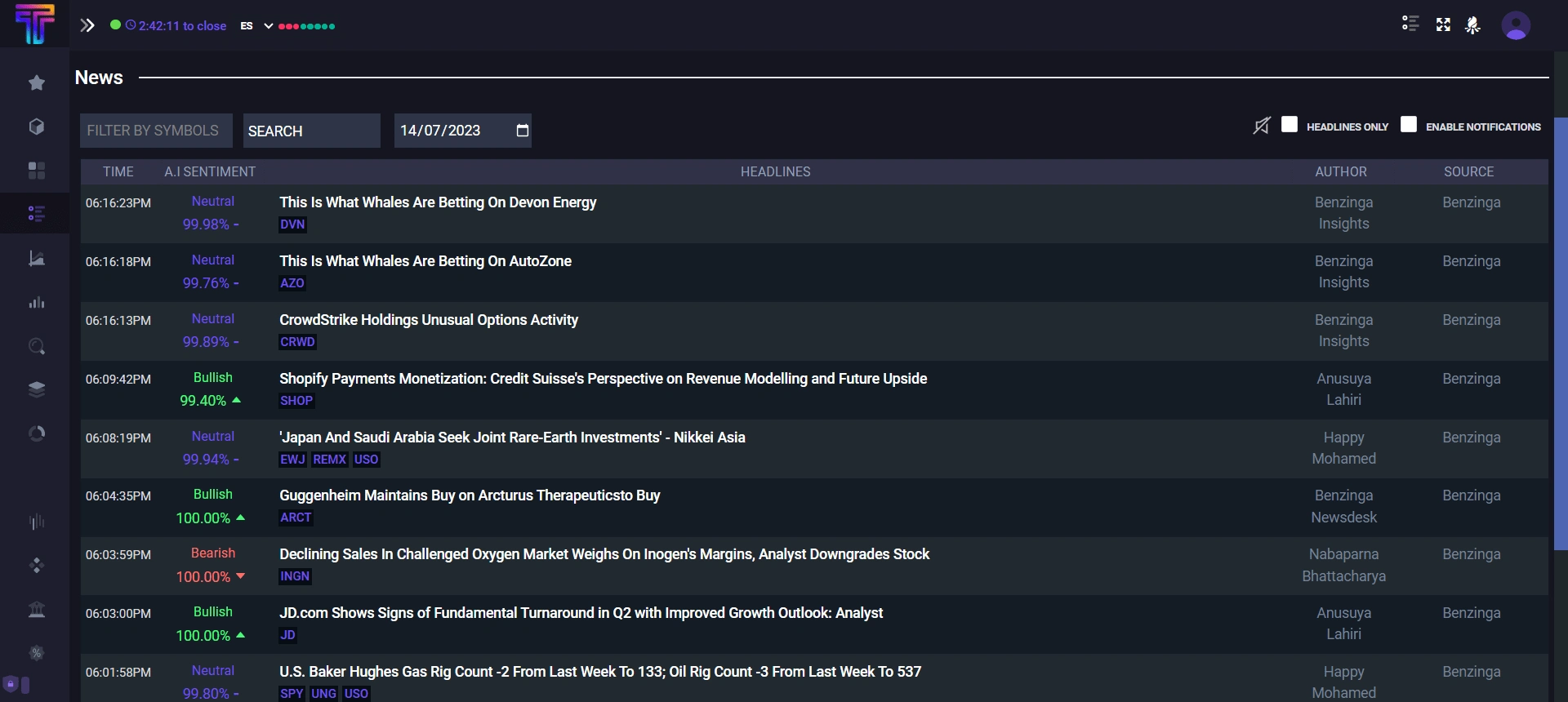Image resolution: width=1568 pixels, height=702 pixels.
Task: Click the purple lock shield icon
Action: (11, 683)
